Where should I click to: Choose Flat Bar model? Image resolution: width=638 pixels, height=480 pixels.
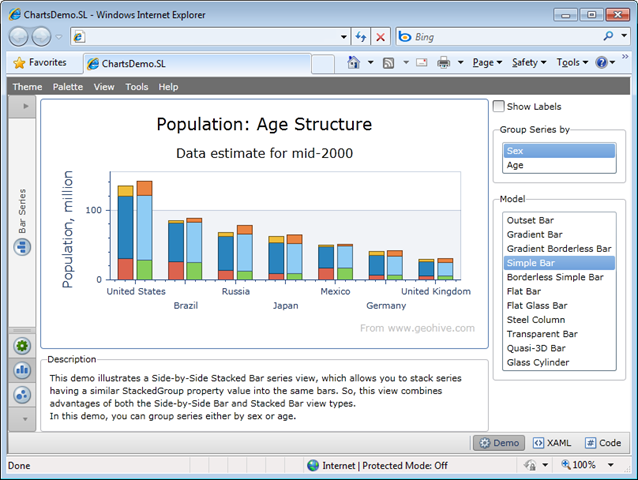[x=559, y=291]
